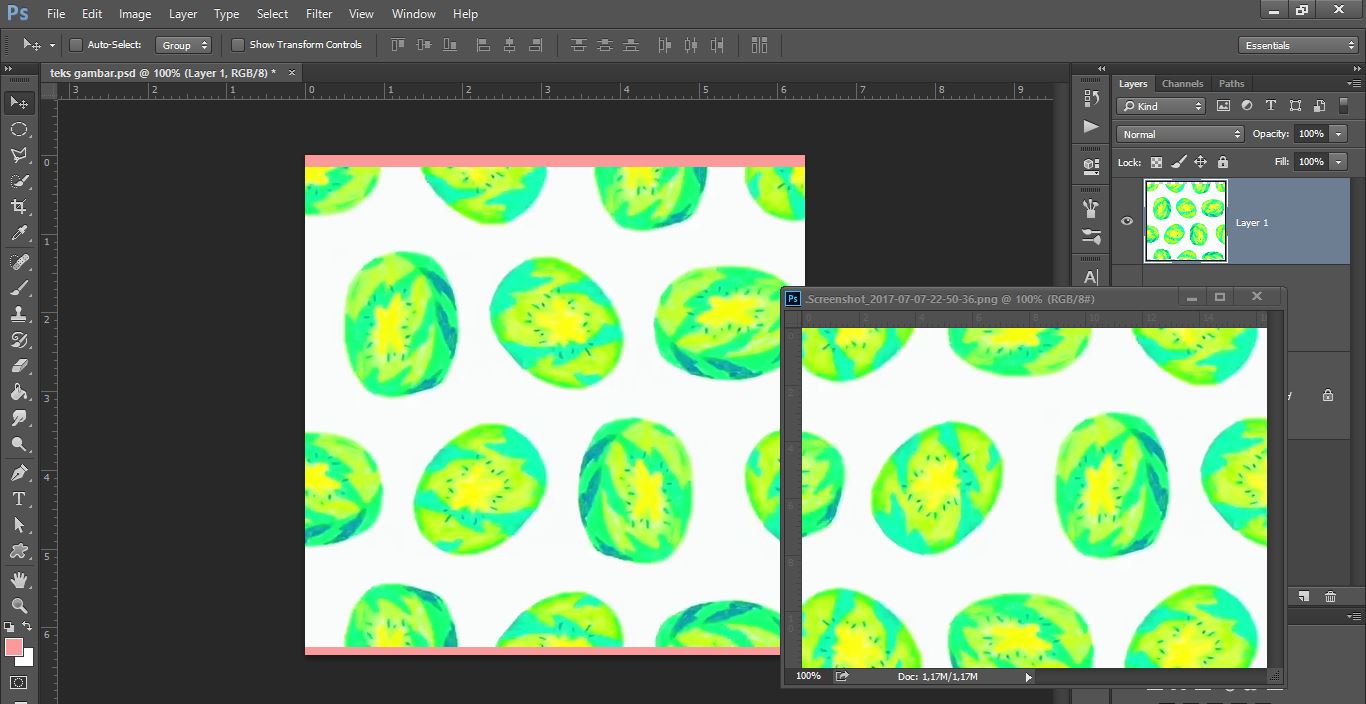Screen dimensions: 1366x704
Task: Click the Layer 1 thumbnail
Action: [1185, 221]
